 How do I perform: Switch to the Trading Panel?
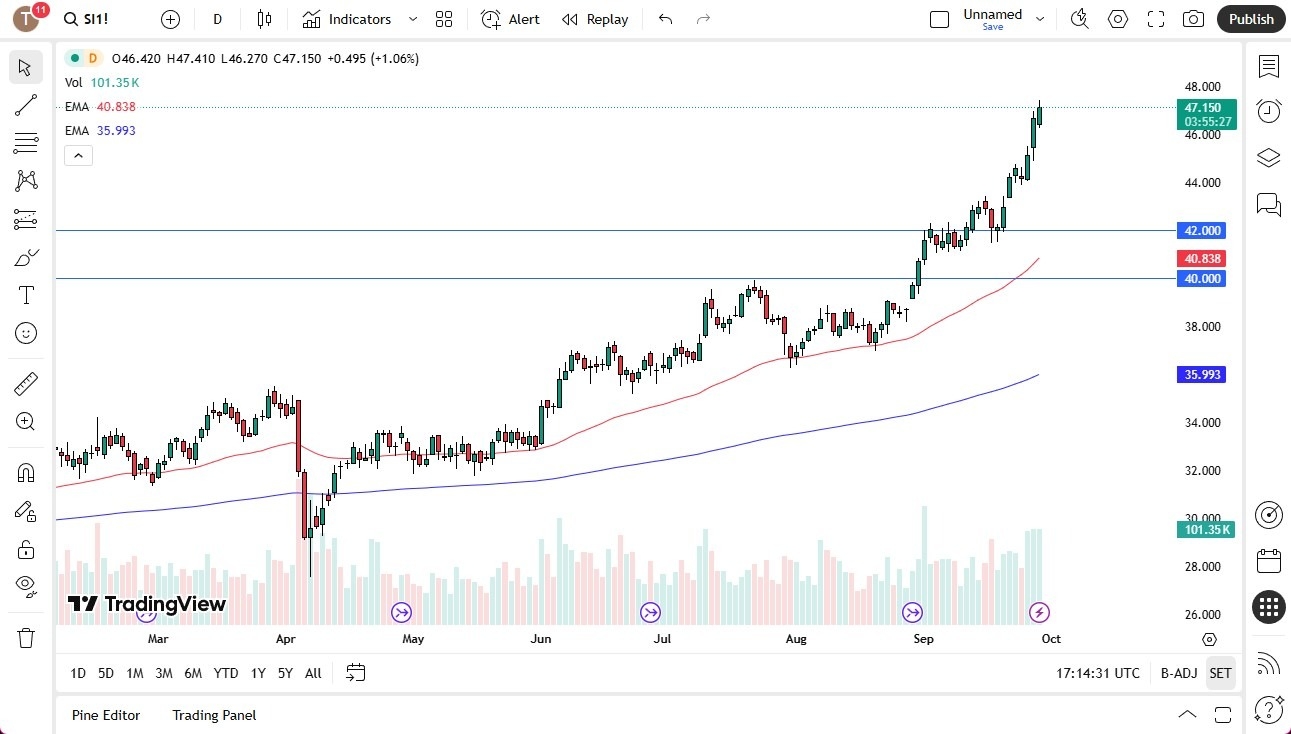pyautogui.click(x=213, y=715)
